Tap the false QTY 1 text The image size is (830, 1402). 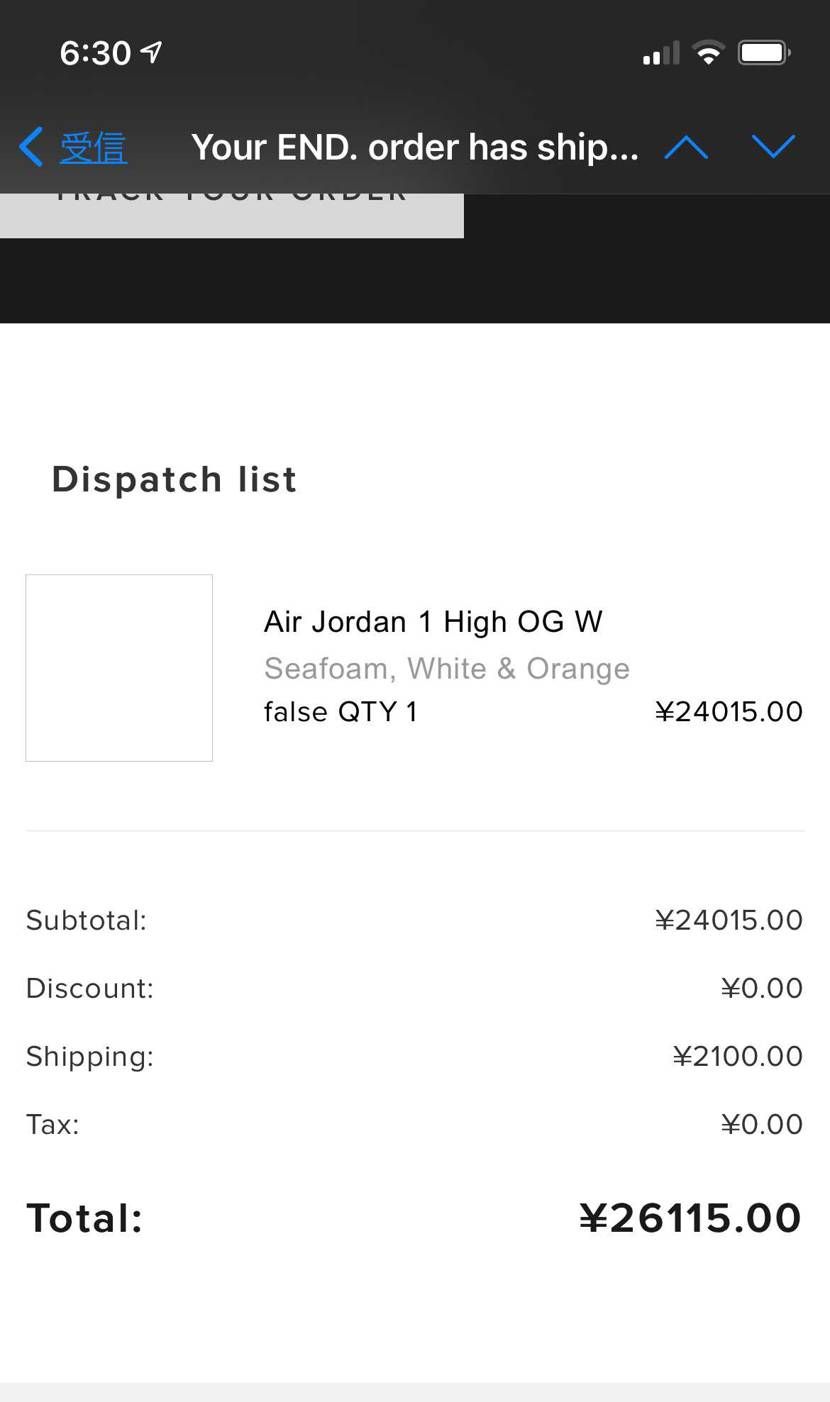[x=340, y=712]
